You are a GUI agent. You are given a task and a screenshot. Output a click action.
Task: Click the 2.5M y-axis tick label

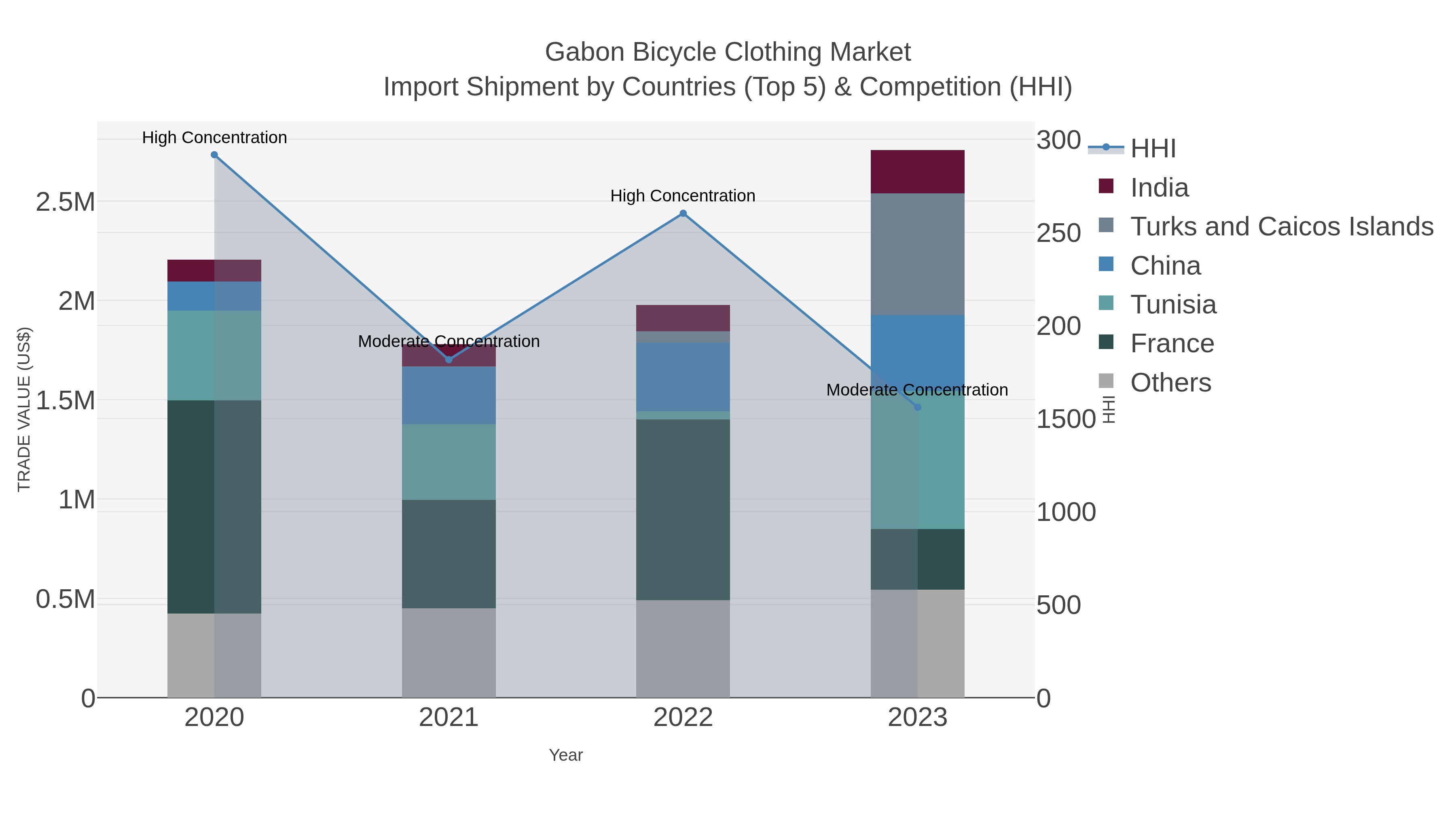tap(66, 202)
